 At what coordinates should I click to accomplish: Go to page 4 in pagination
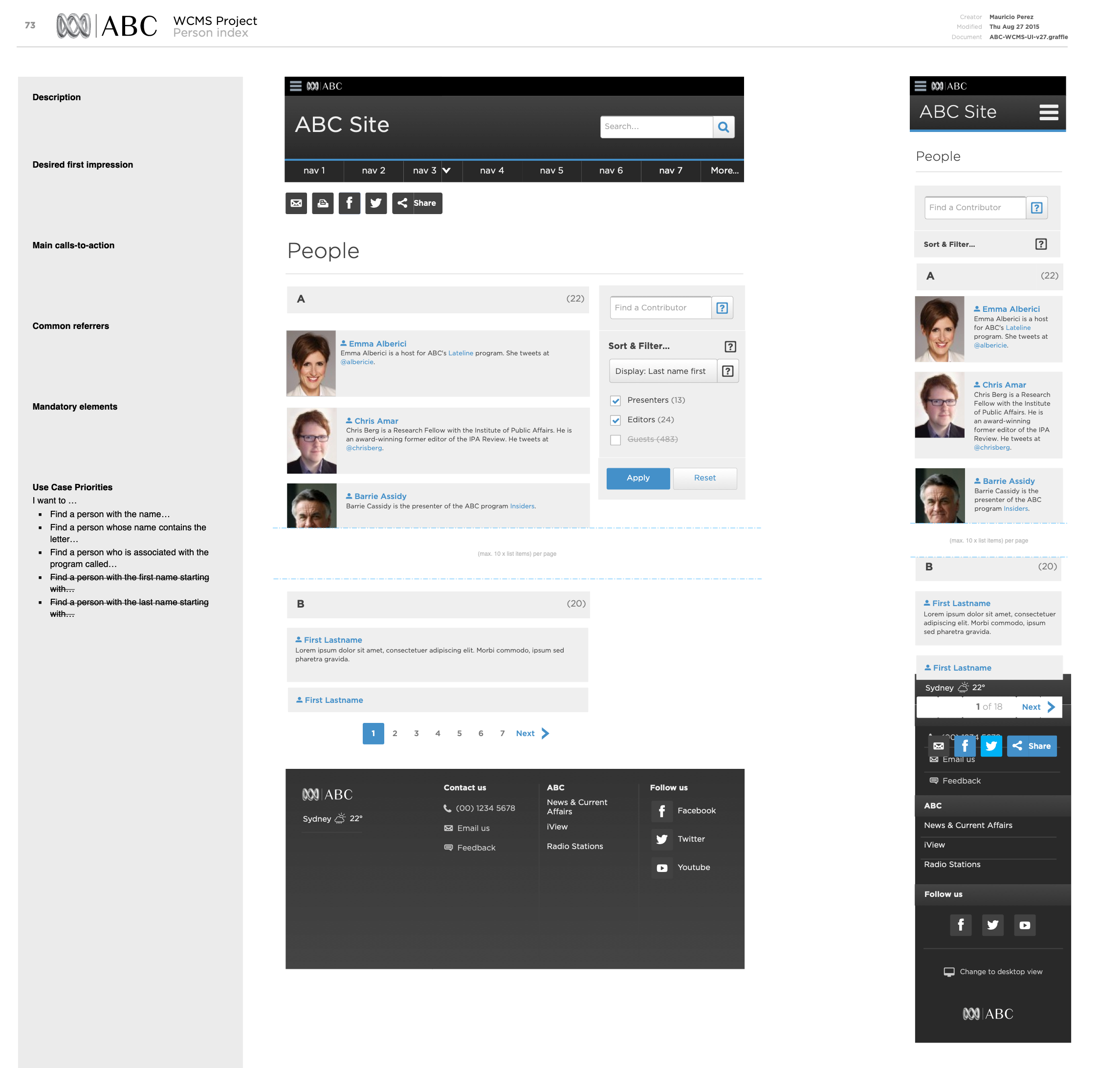[438, 733]
